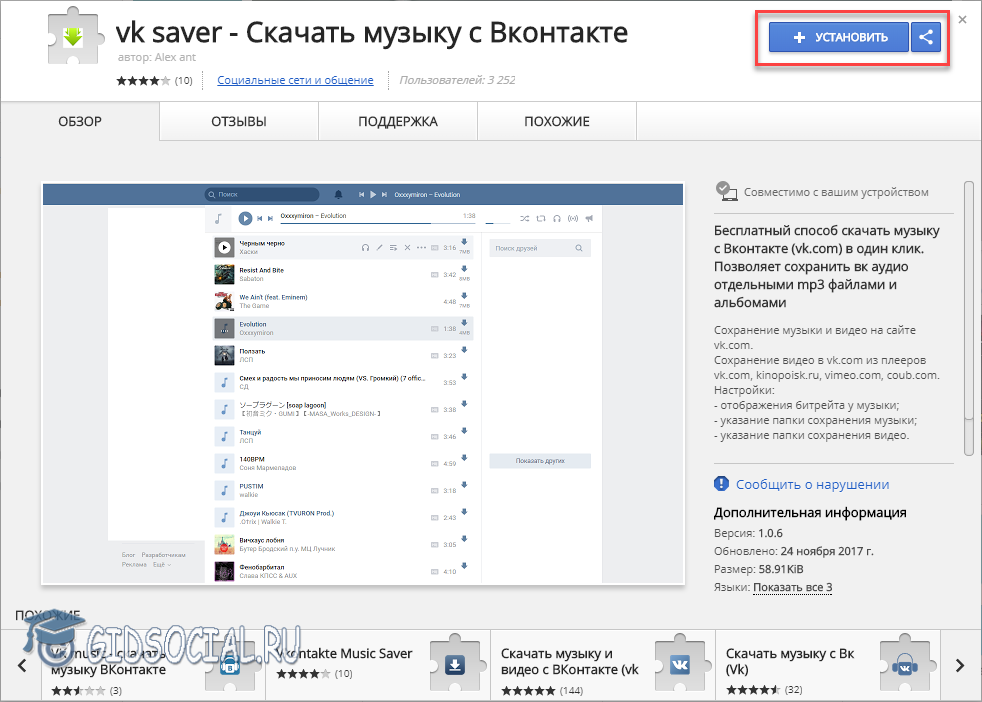Click the device compatibility icon

click(726, 192)
